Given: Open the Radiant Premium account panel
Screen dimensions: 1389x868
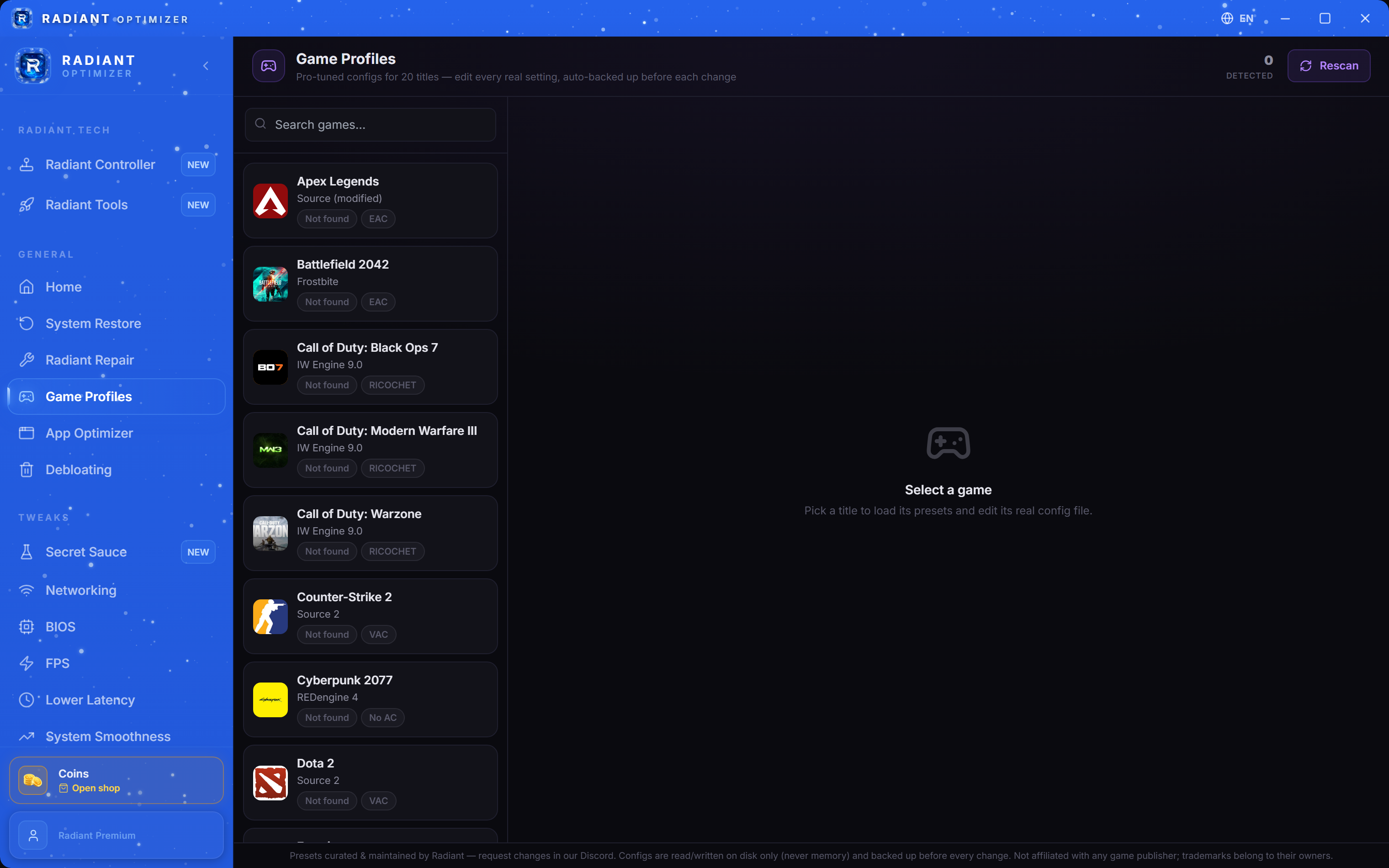Looking at the screenshot, I should (x=117, y=835).
